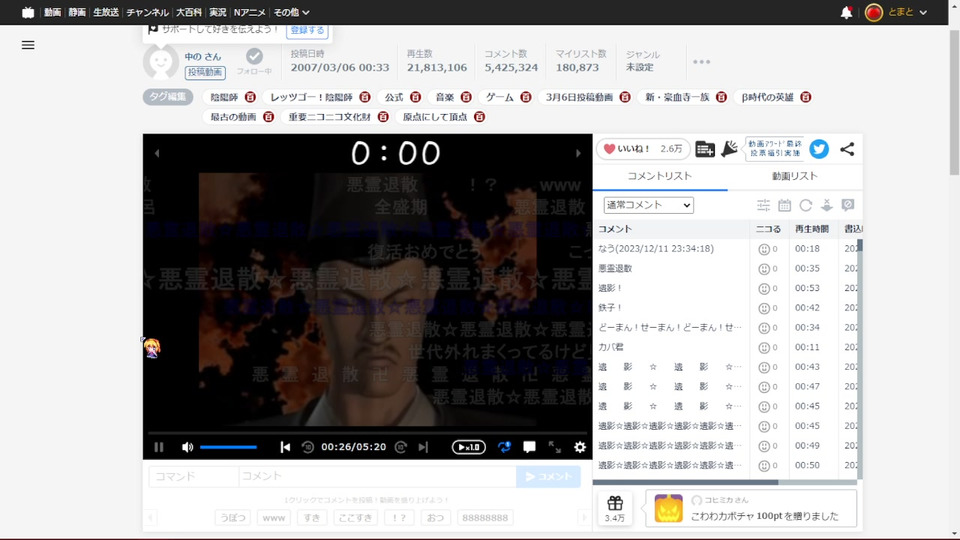
Task: Post quick comment 88888888
Action: (485, 518)
